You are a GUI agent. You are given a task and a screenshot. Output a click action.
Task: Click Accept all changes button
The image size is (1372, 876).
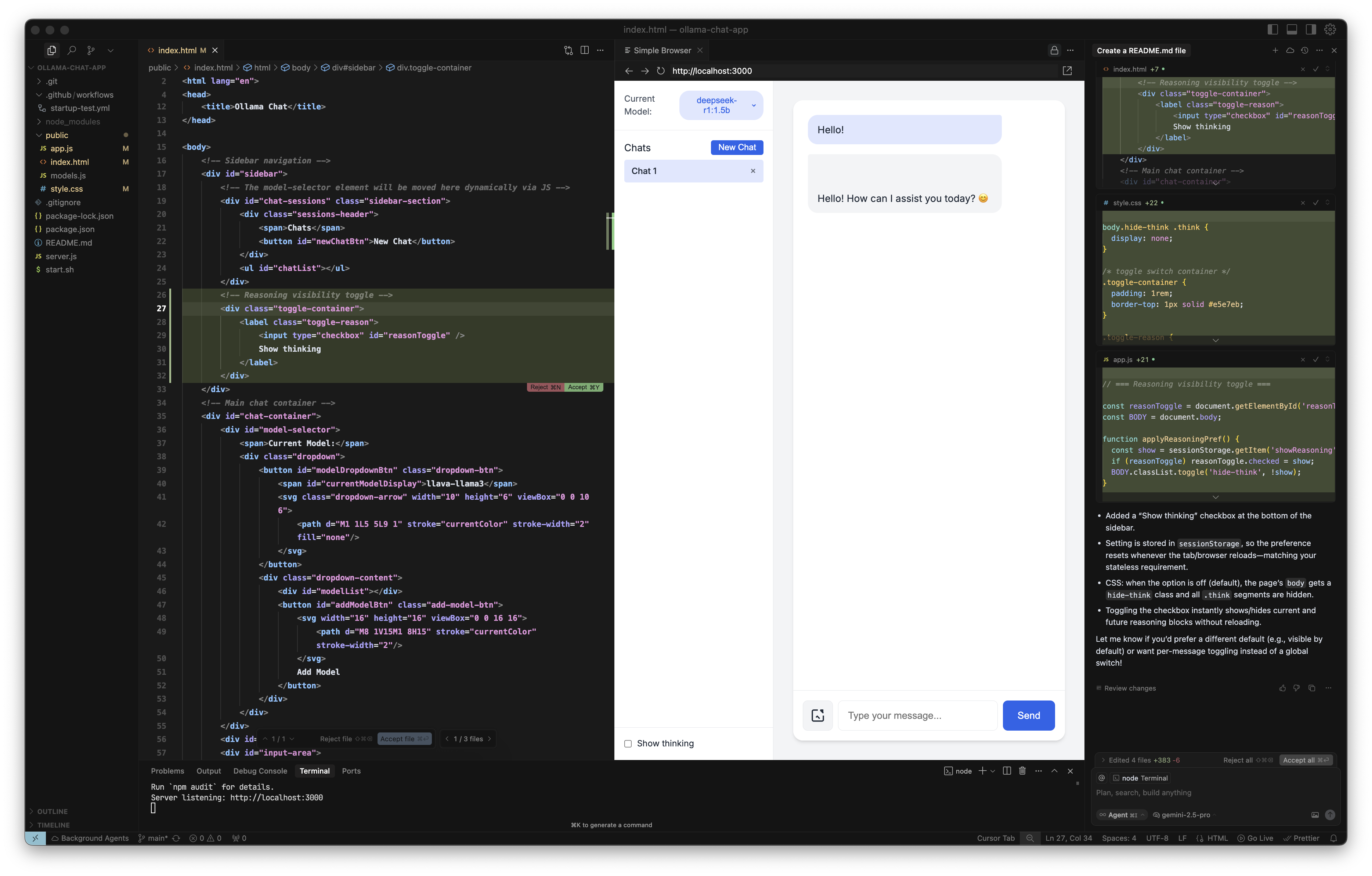coord(1306,760)
